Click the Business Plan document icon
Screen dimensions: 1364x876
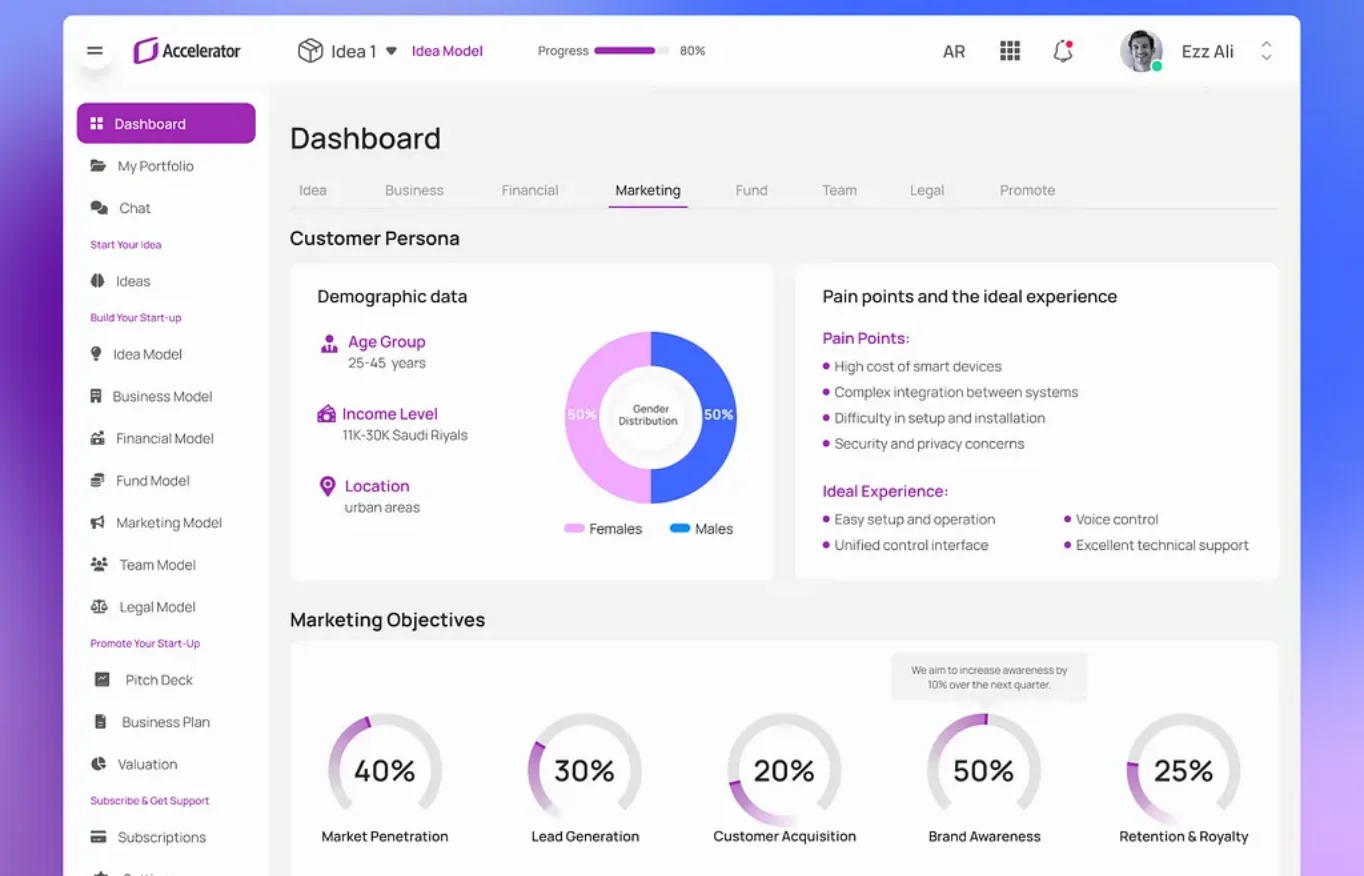pyautogui.click(x=100, y=721)
